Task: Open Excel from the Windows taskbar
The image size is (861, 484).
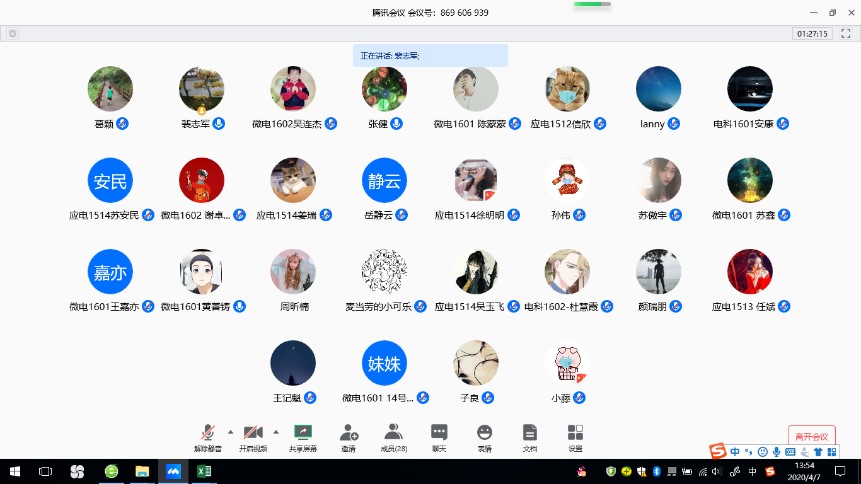Action: tap(204, 471)
